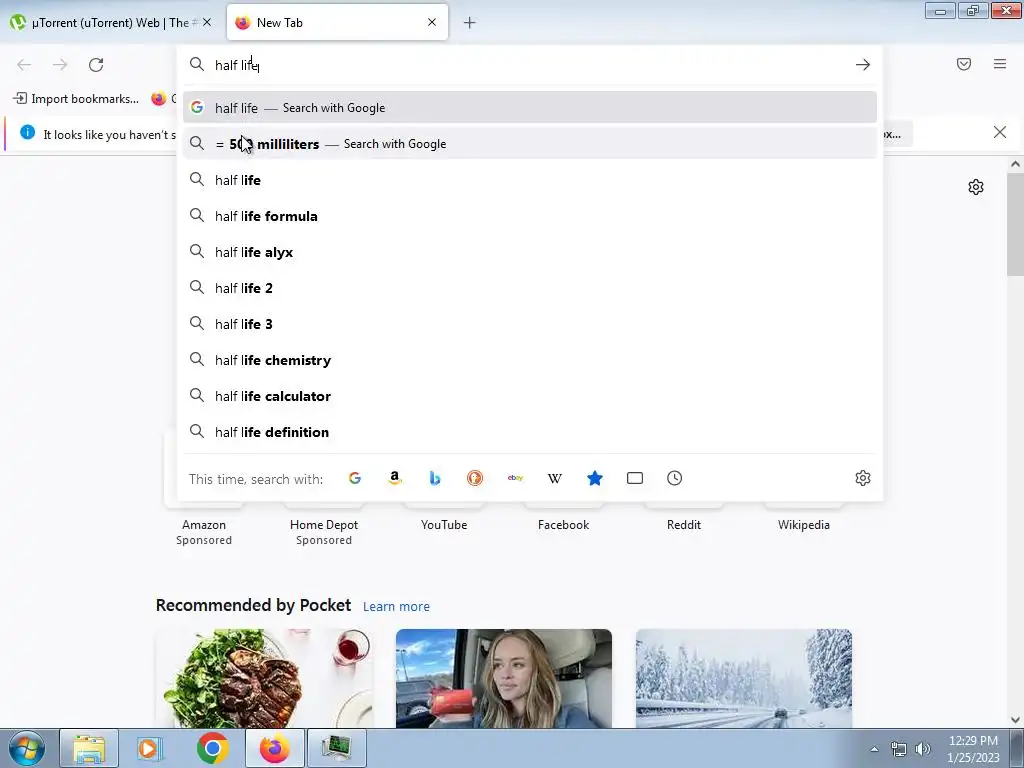
Task: Click the taskbar clock showing 12:29 PM
Action: click(x=973, y=749)
